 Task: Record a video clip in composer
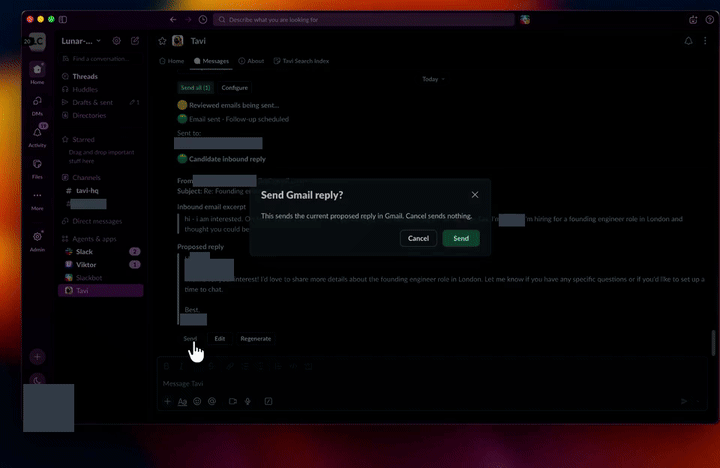click(233, 401)
